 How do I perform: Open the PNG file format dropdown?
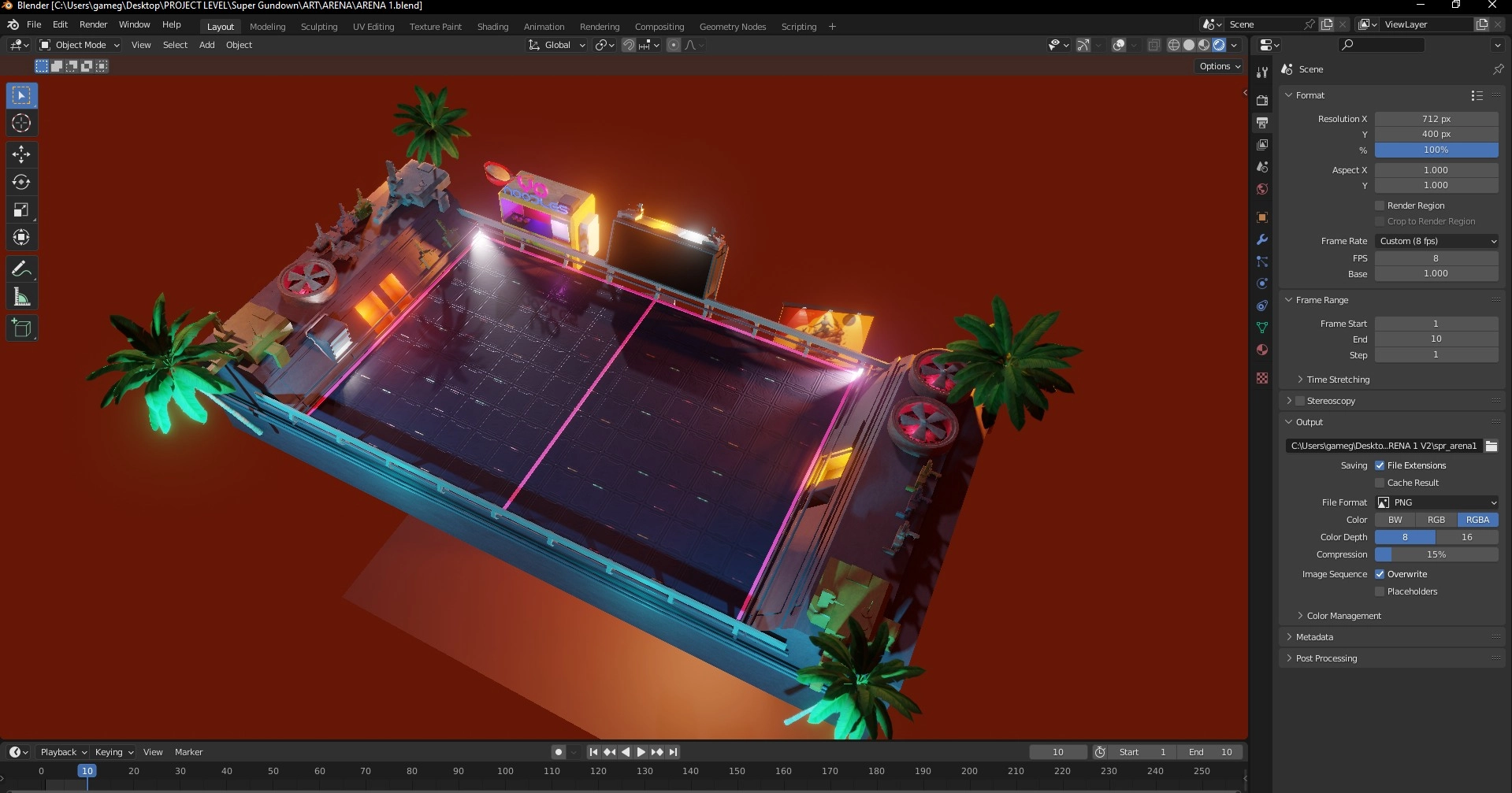pyautogui.click(x=1436, y=502)
